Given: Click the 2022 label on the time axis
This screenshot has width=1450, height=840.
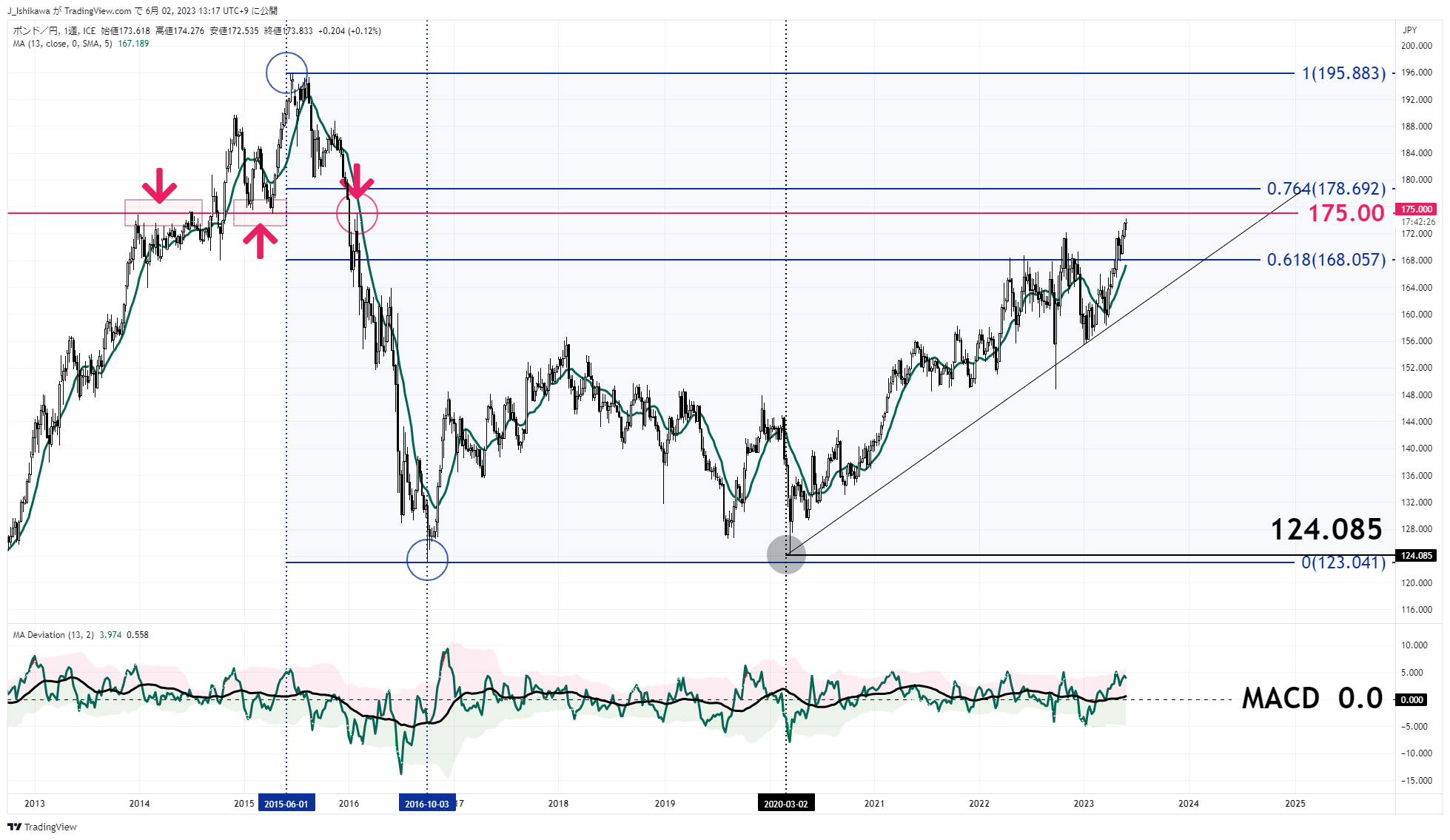Looking at the screenshot, I should (x=979, y=804).
